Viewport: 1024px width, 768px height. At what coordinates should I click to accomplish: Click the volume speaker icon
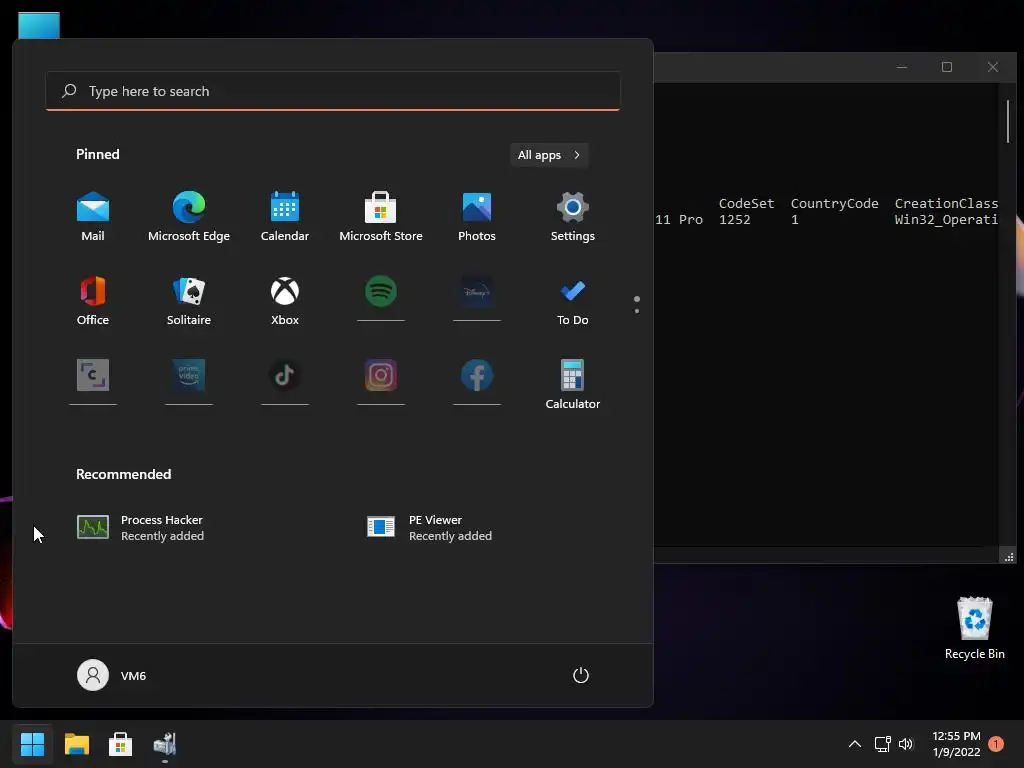coord(905,744)
